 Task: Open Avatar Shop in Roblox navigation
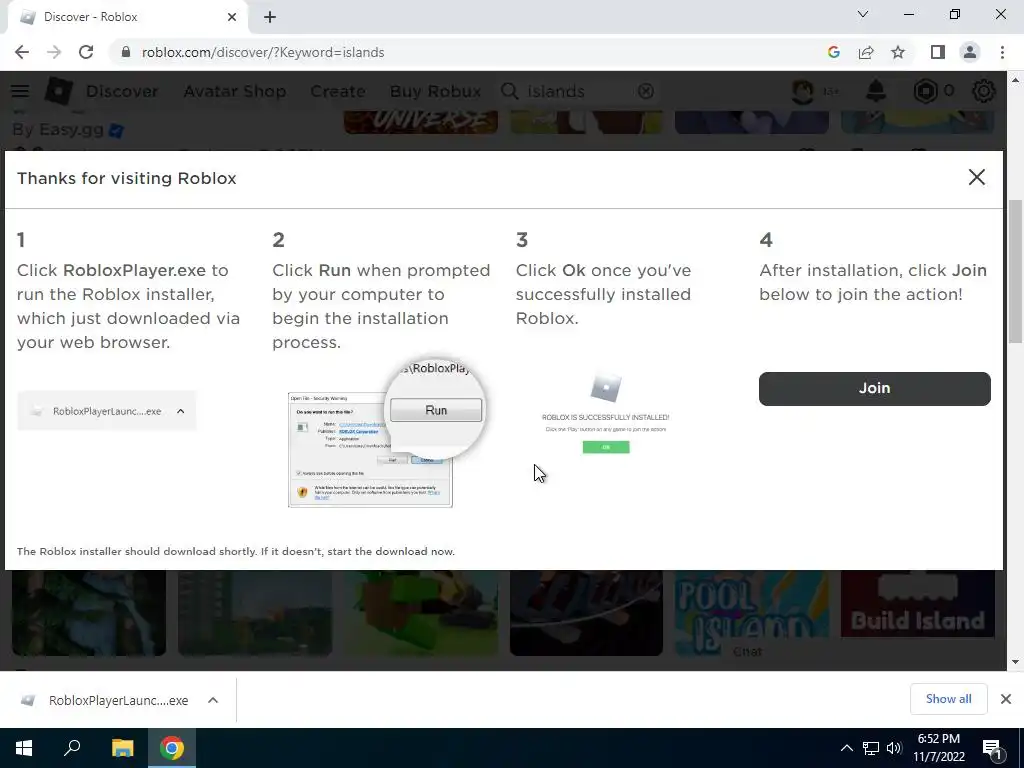(x=234, y=91)
